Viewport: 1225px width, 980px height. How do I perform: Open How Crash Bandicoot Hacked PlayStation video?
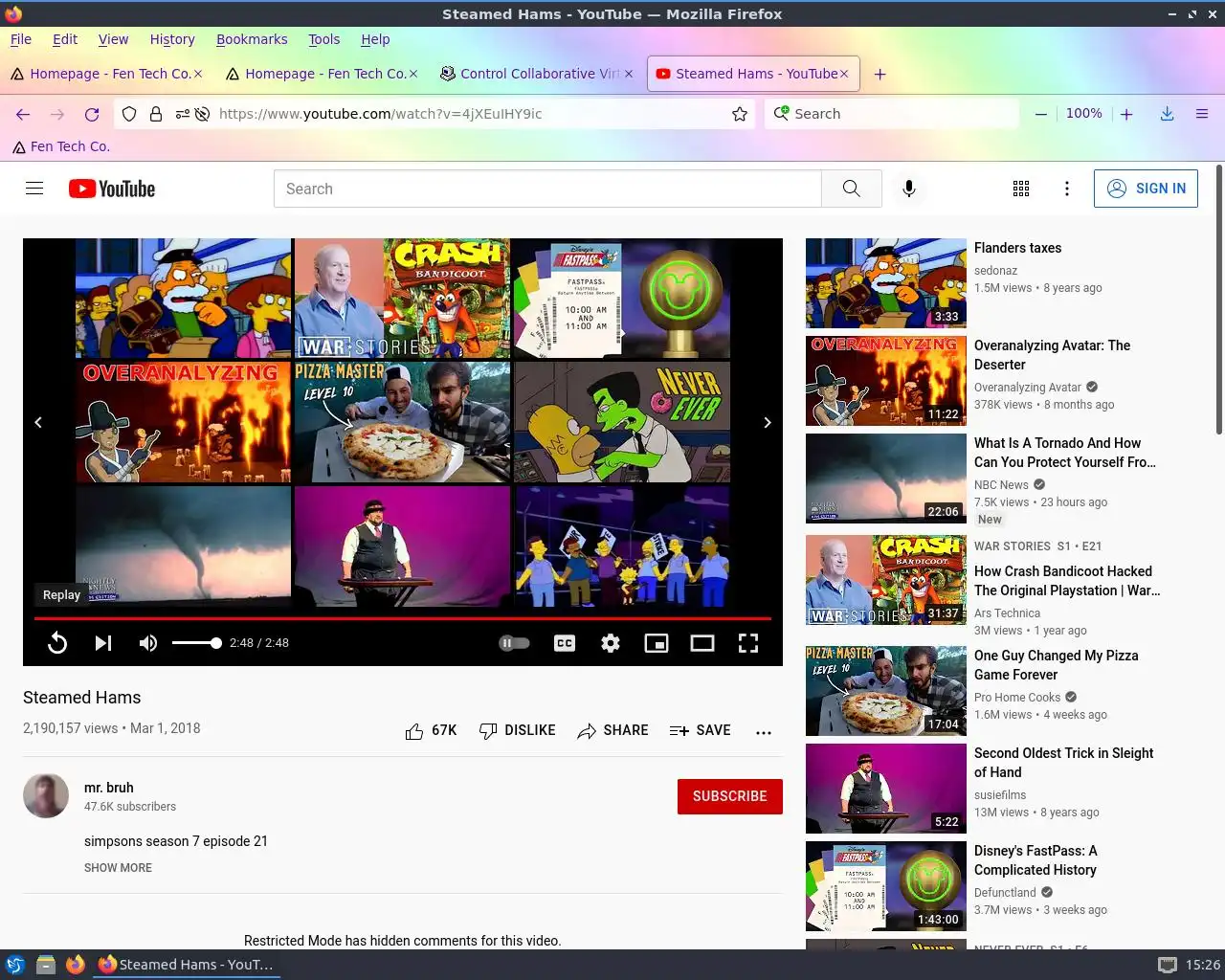1067,581
